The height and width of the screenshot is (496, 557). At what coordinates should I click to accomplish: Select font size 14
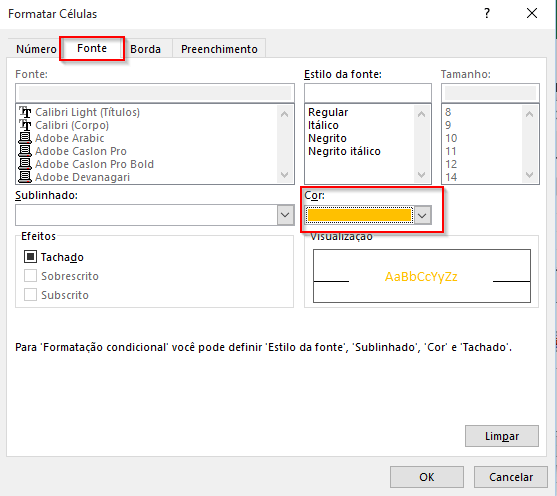click(x=451, y=177)
